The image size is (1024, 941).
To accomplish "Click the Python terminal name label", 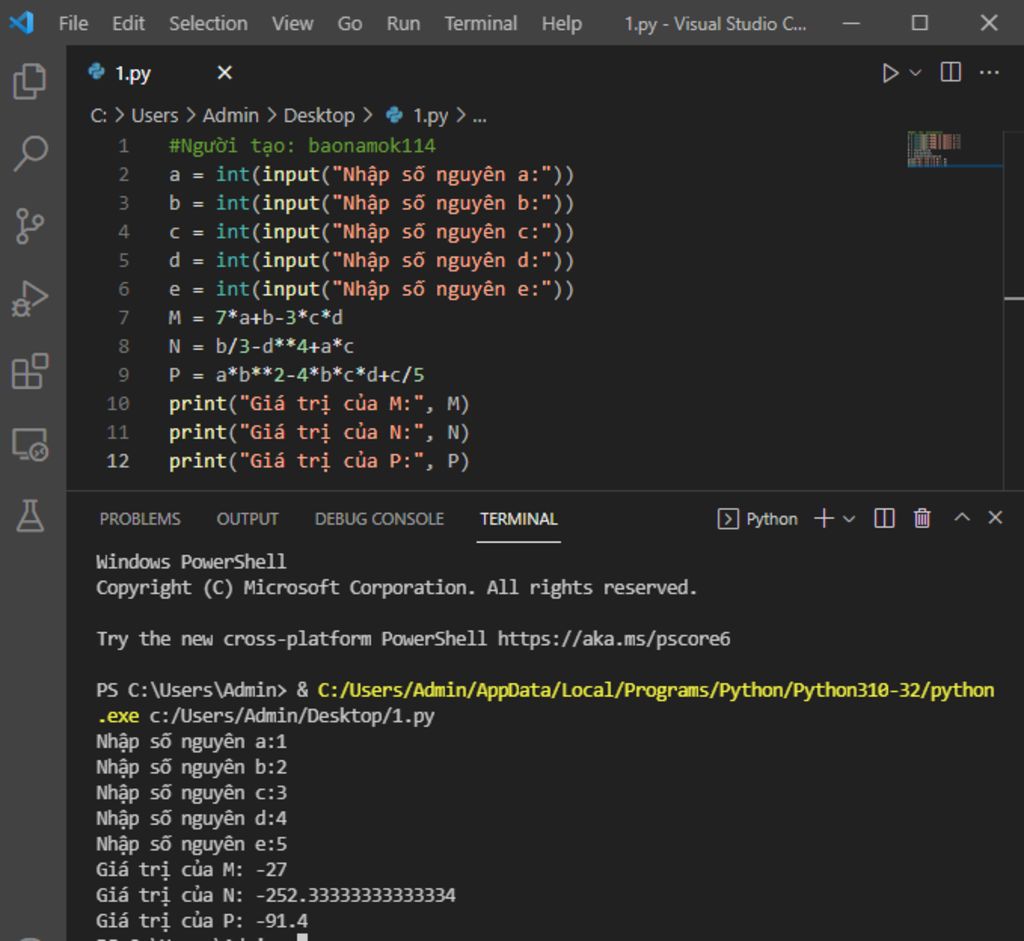I will pos(772,519).
